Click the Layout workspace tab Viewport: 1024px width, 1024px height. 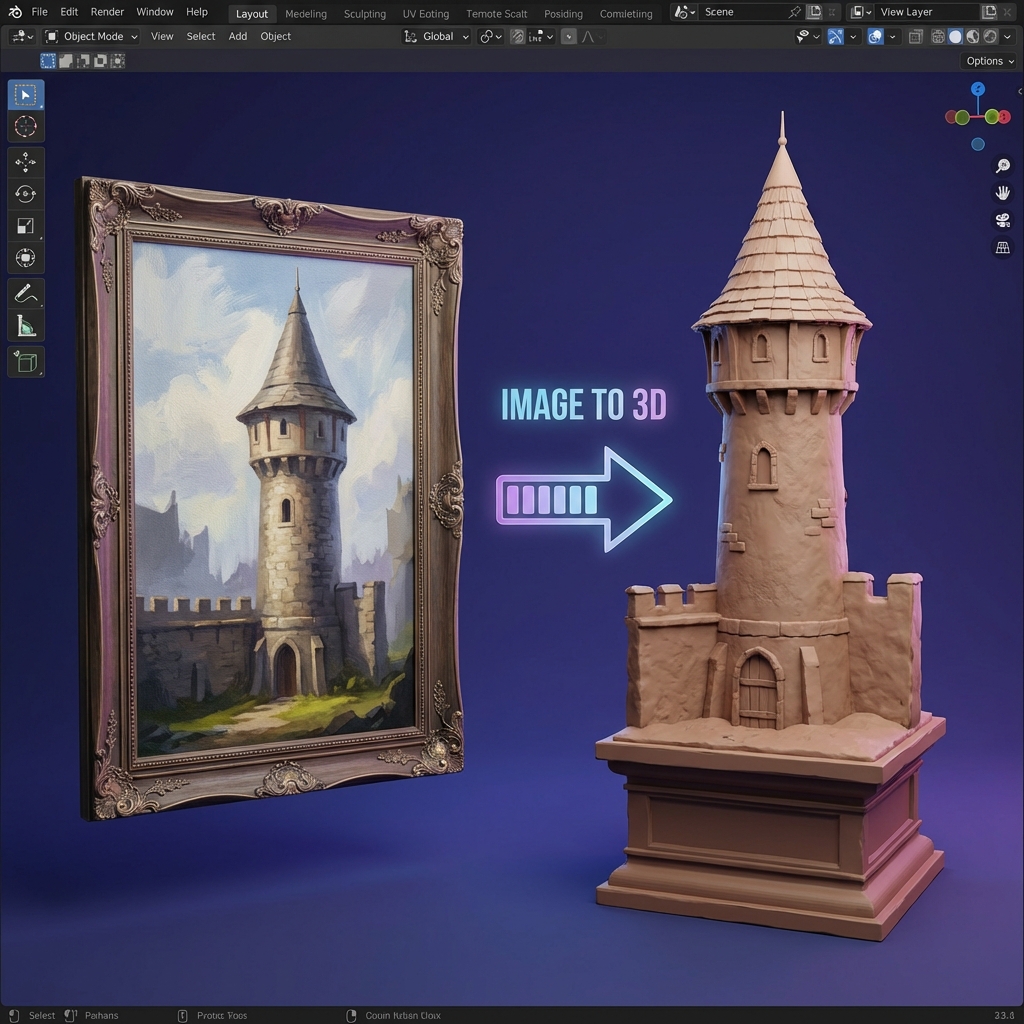pos(251,13)
